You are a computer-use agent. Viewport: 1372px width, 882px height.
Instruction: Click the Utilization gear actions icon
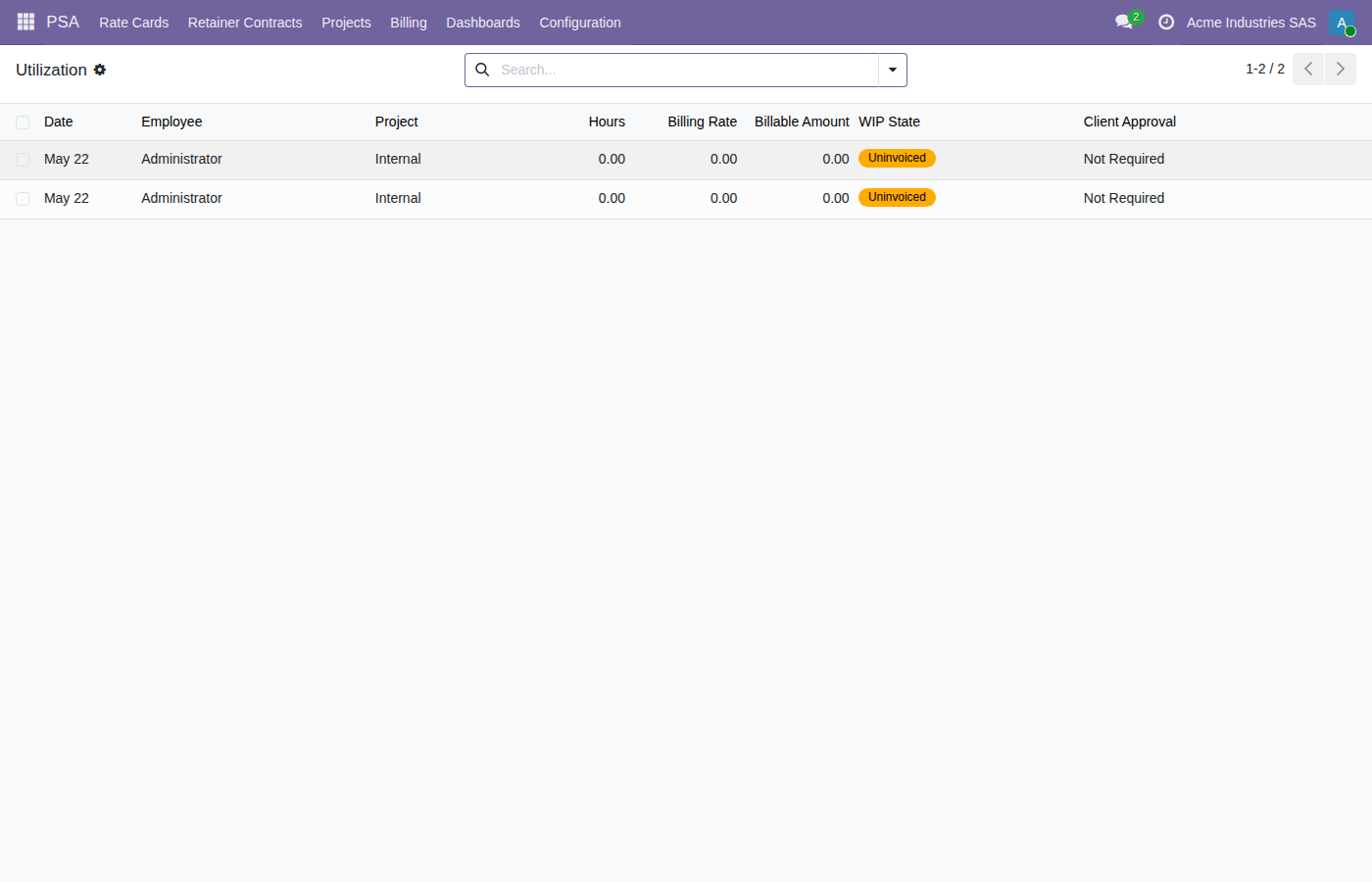[100, 70]
